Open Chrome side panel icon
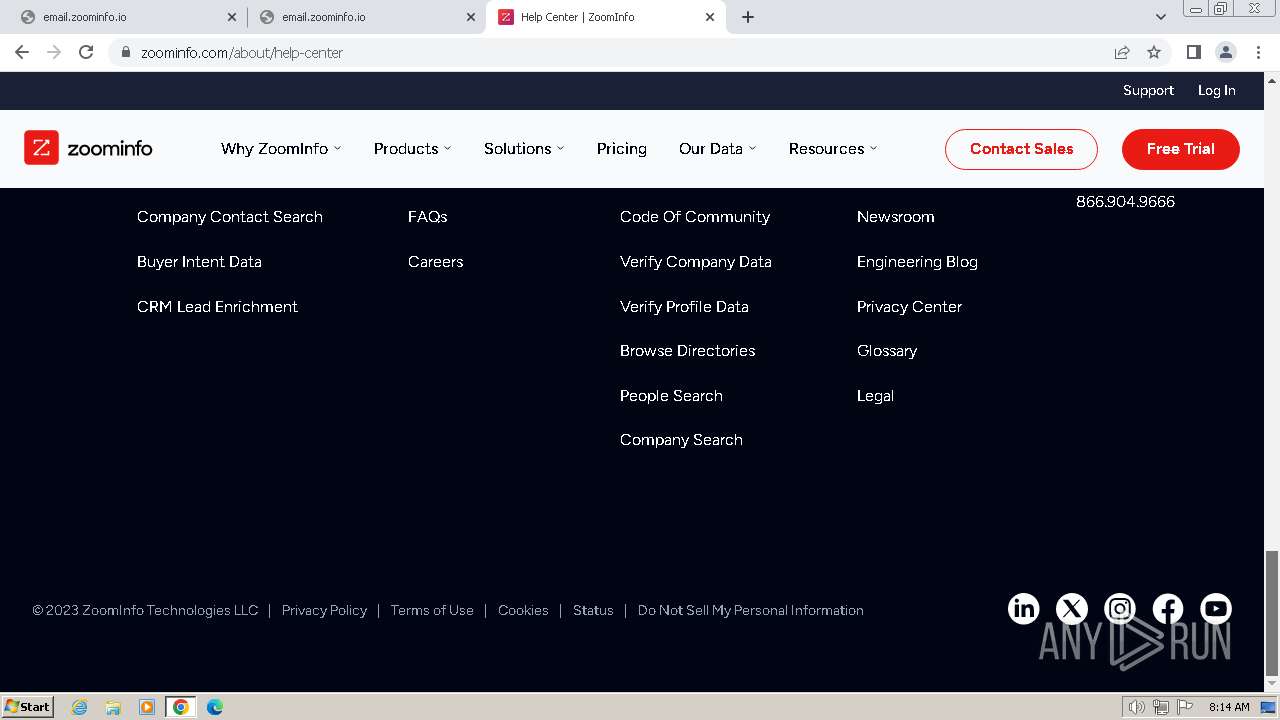Viewport: 1280px width, 720px height. pyautogui.click(x=1193, y=52)
